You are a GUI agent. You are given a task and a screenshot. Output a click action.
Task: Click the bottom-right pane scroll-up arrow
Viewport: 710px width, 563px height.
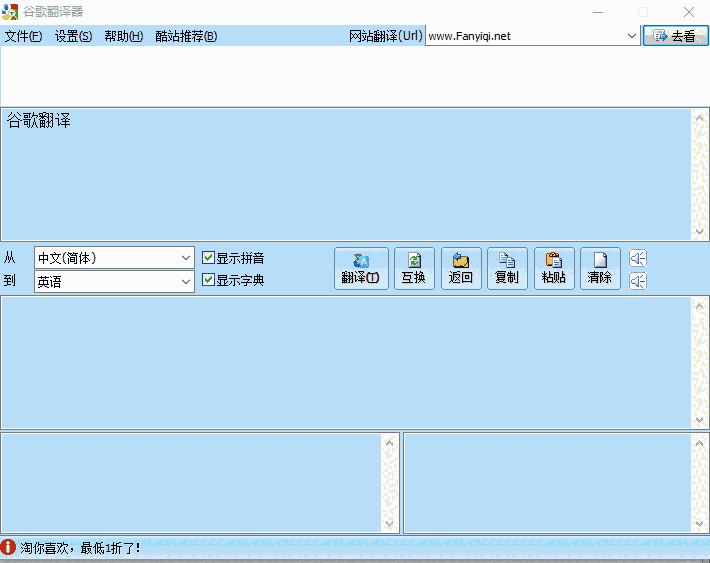700,443
